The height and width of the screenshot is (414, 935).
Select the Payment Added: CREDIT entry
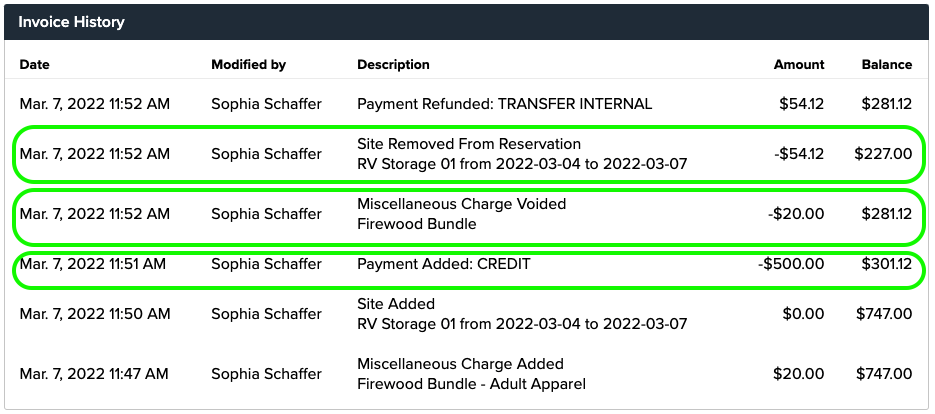[443, 264]
